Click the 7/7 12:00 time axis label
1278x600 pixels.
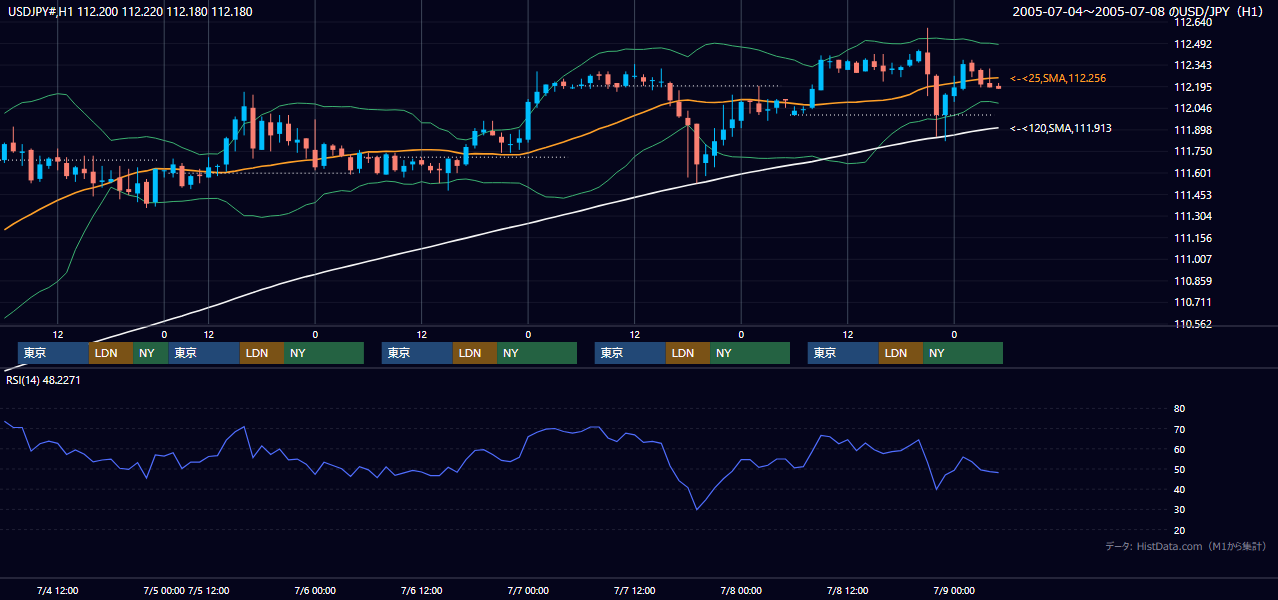(634, 590)
